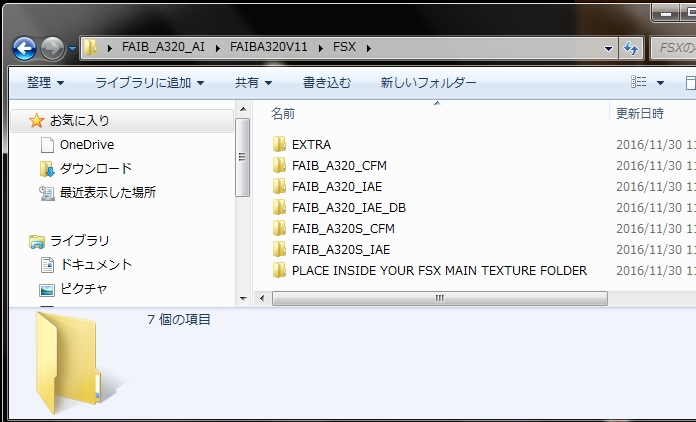Click file list horizontal scroll left arrow
696x422 pixels.
[x=262, y=298]
